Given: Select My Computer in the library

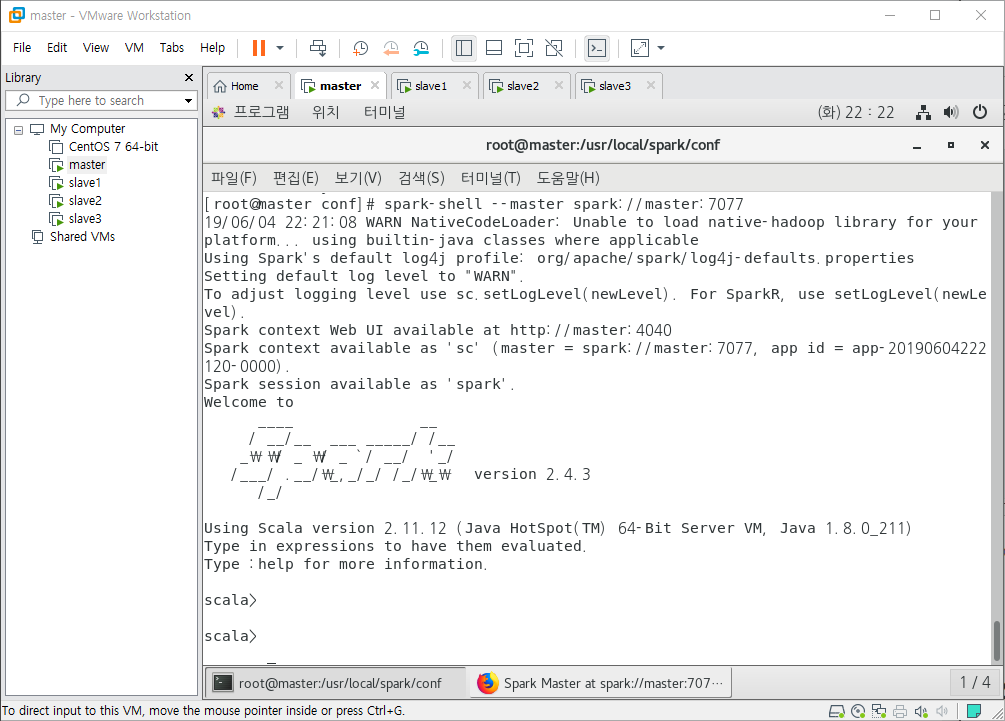Looking at the screenshot, I should [88, 129].
